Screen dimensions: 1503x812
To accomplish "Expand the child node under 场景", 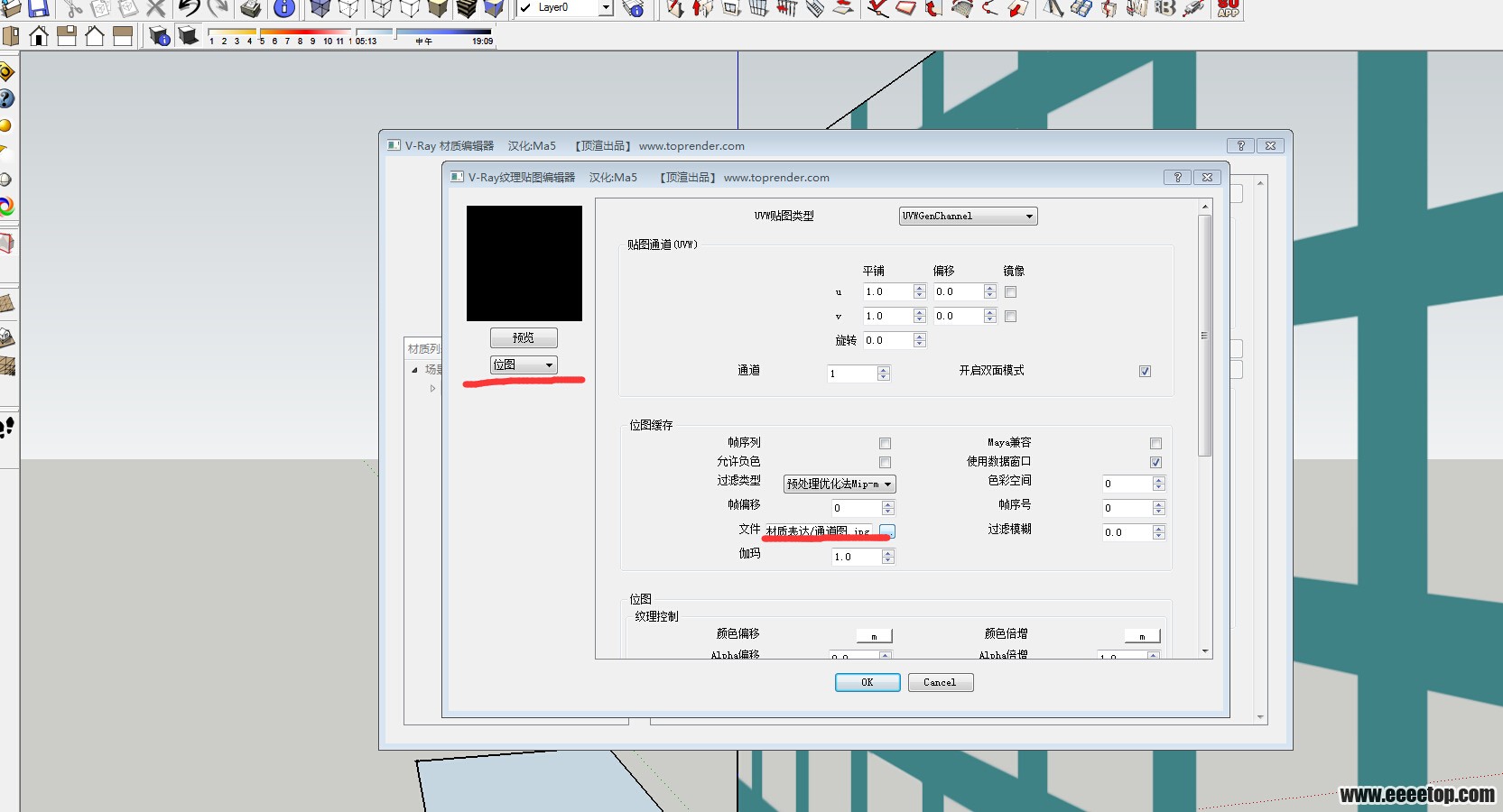I will coord(433,389).
